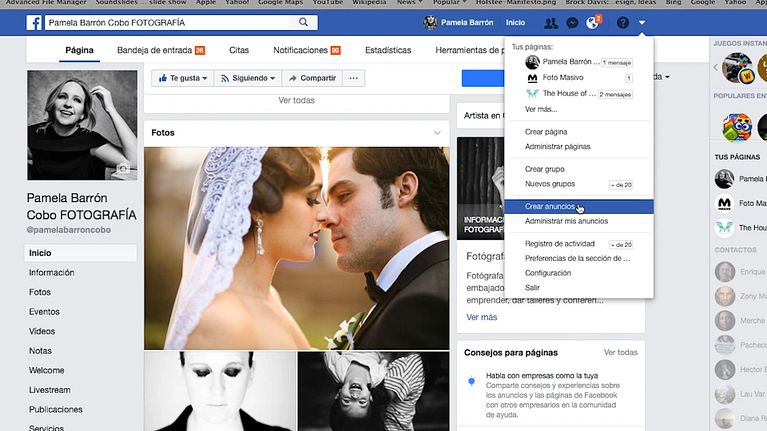Open the friend requests icon
Viewport: 767px width, 431px height.
(551, 22)
